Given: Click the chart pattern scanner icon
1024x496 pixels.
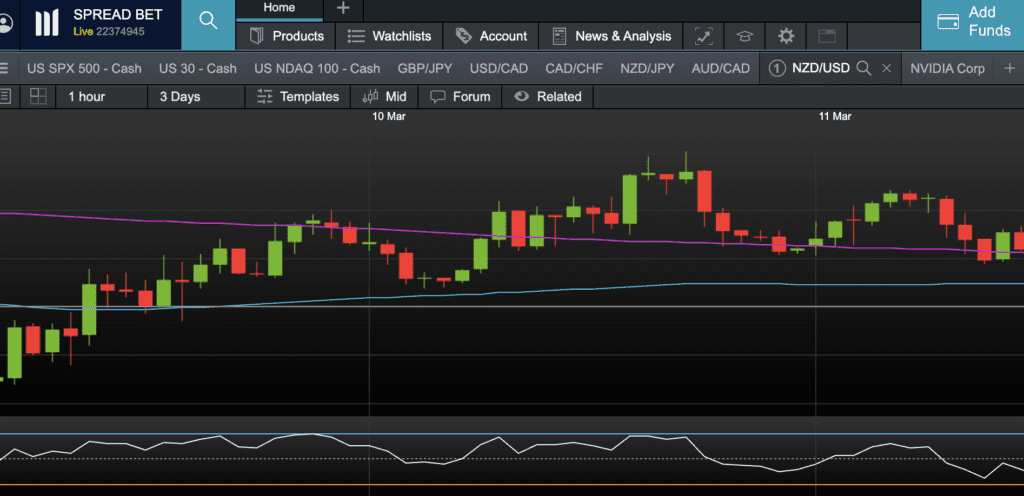Looking at the screenshot, I should click(x=703, y=37).
